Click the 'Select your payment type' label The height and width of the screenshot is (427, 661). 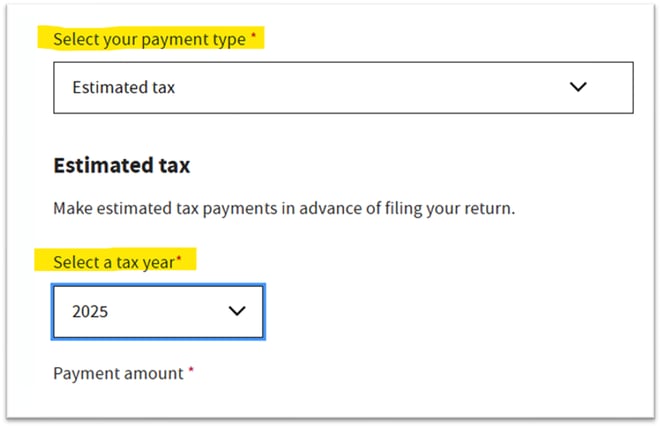coord(148,39)
